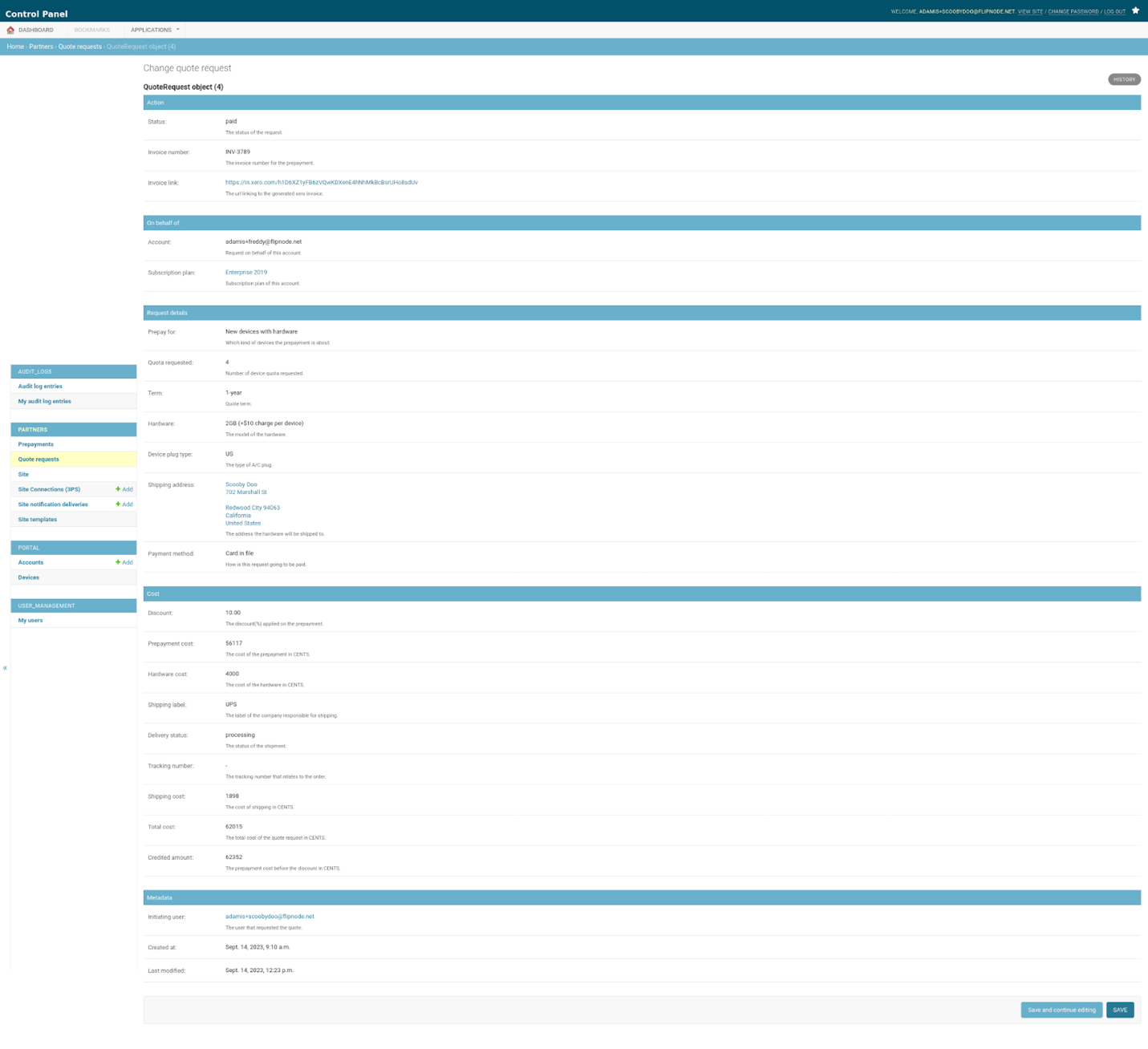The height and width of the screenshot is (1049, 1148).
Task: Go to Partners breadcrumb
Action: tap(41, 47)
